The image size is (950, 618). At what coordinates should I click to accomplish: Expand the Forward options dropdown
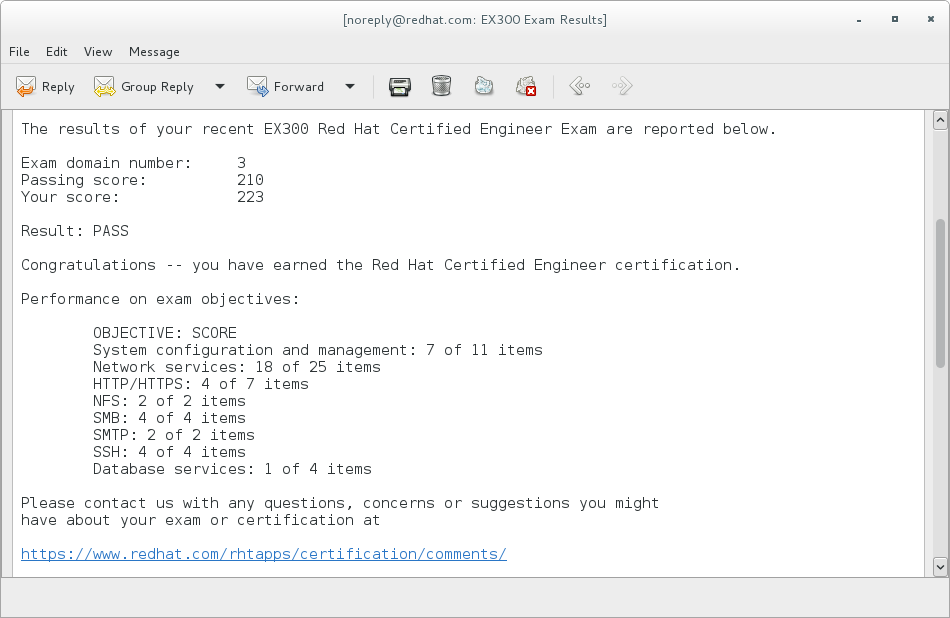point(350,87)
